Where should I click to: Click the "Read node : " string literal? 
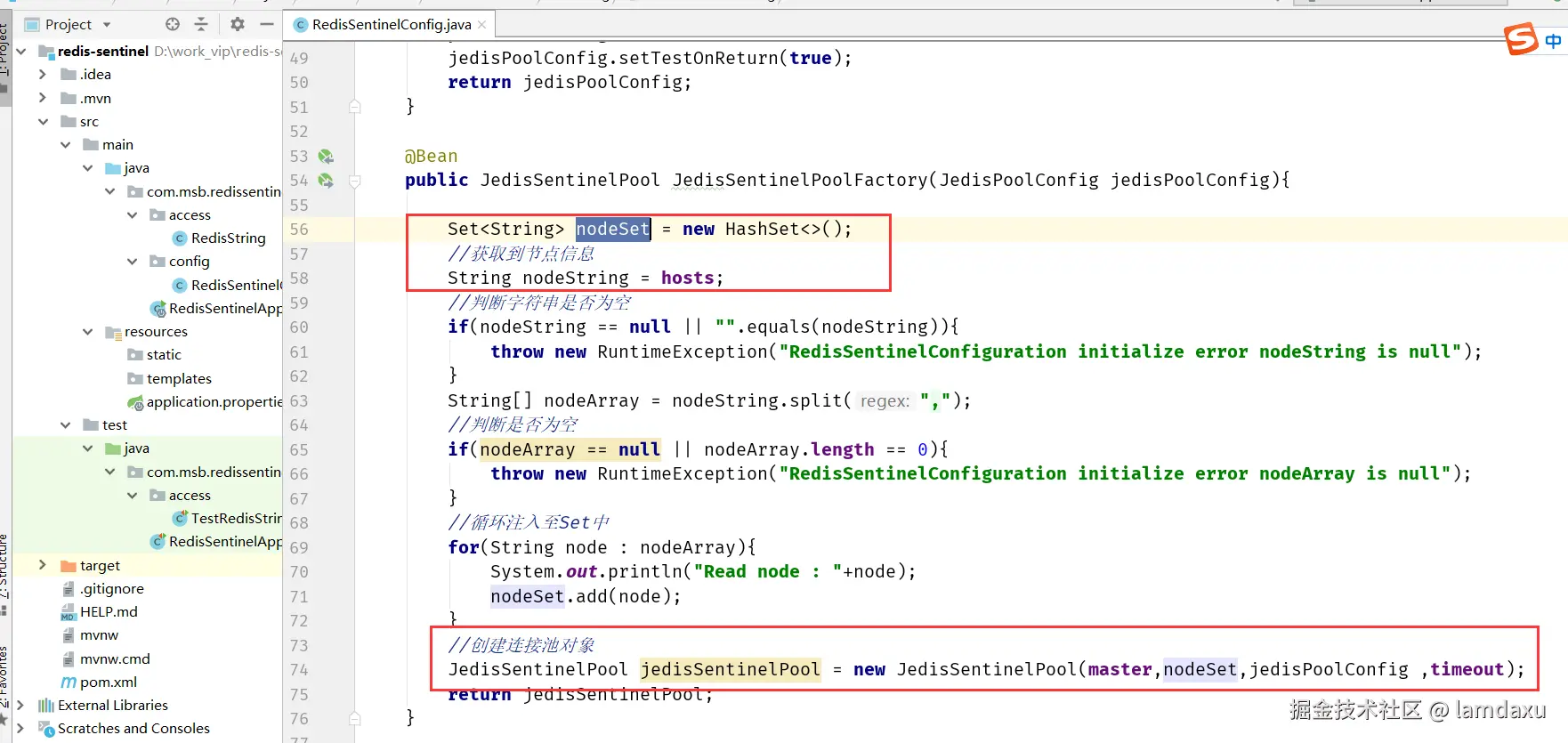[768, 572]
